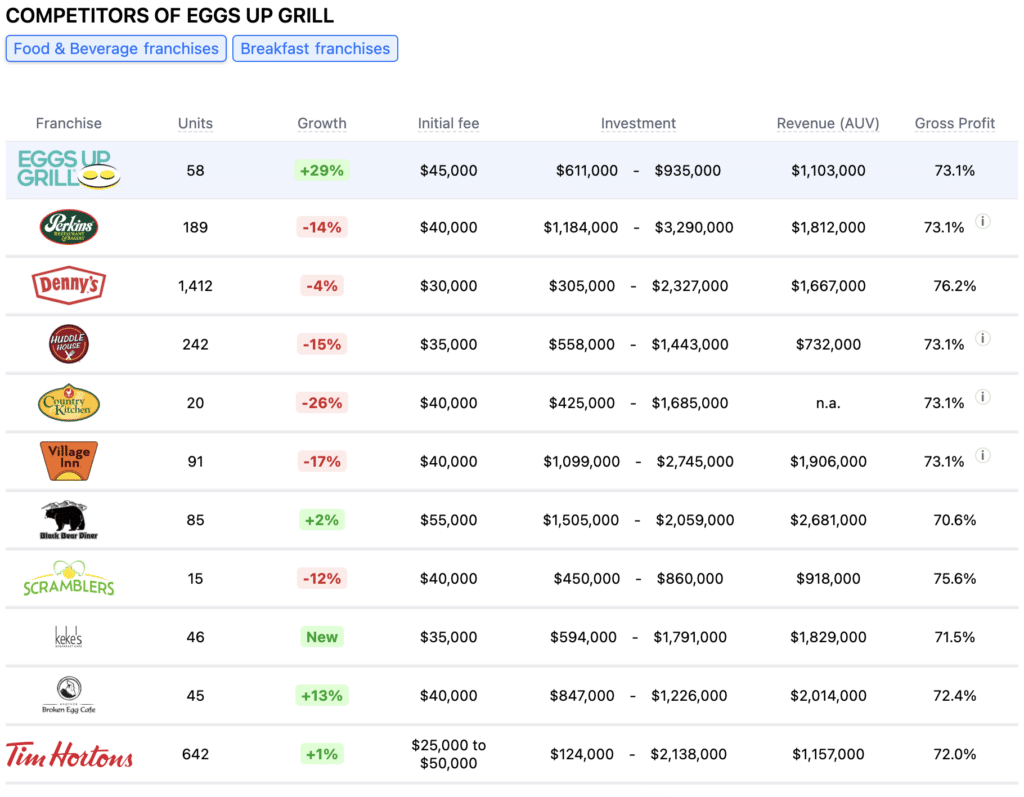The width and height of the screenshot is (1024, 797).
Task: Click the 71.5% gross profit value
Action: 955,637
